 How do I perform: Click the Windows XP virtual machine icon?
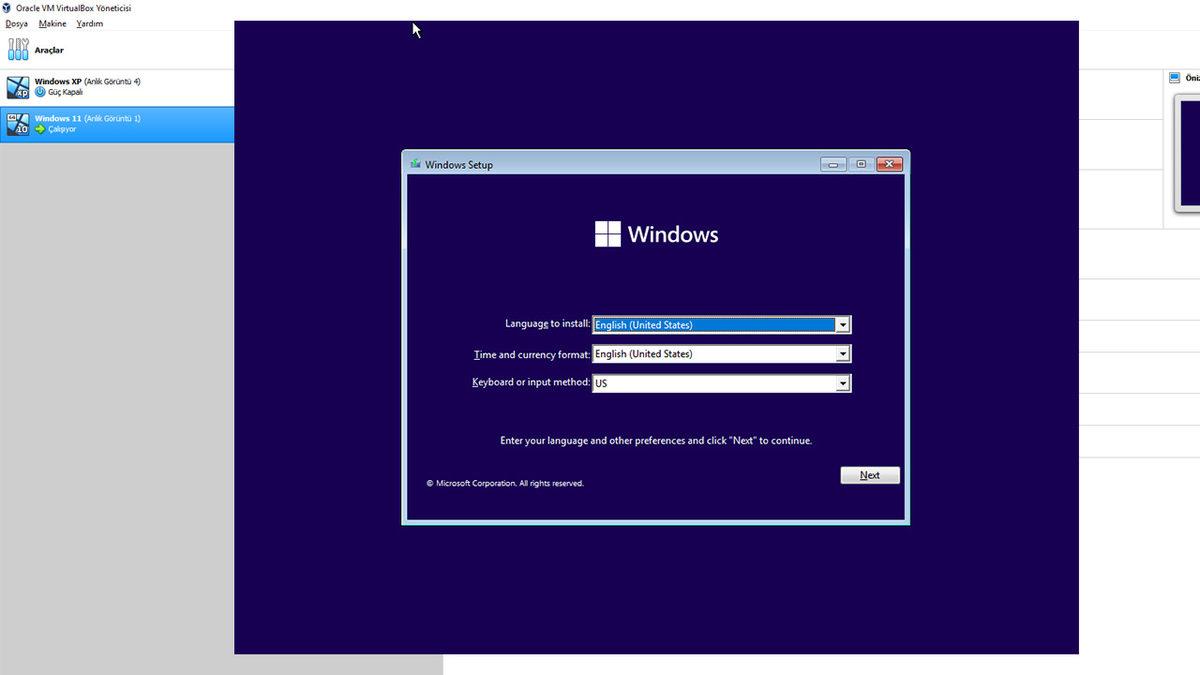click(17, 86)
